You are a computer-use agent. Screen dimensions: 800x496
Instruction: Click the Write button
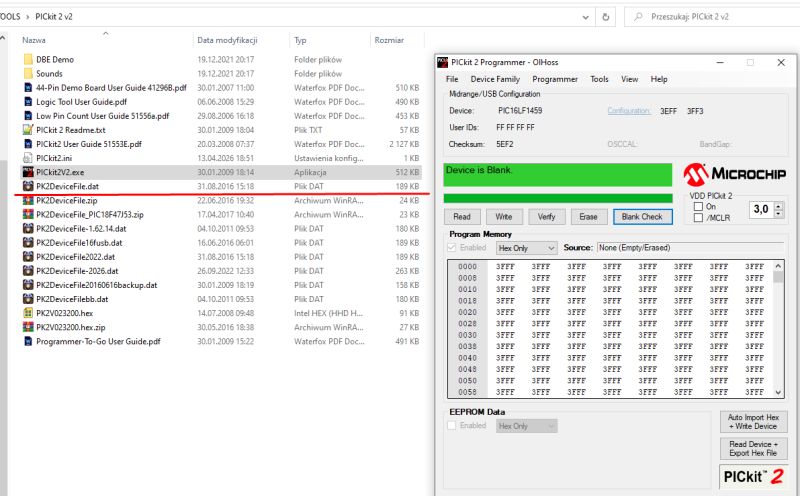click(504, 217)
